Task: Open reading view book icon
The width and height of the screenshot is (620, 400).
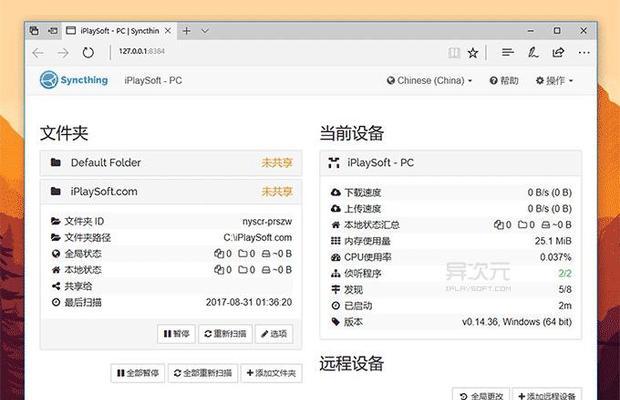Action: 454,53
